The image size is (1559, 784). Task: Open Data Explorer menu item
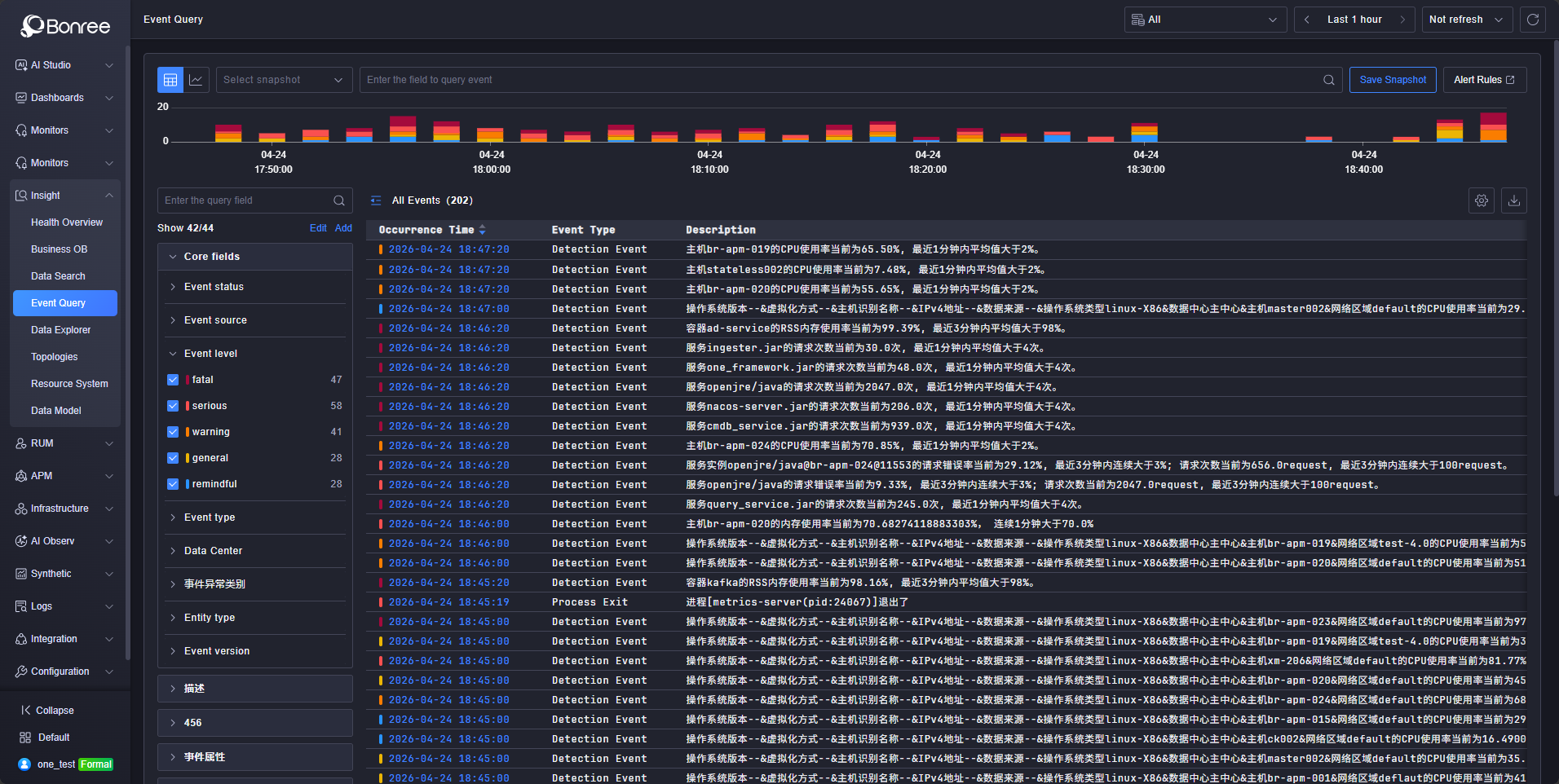[61, 330]
